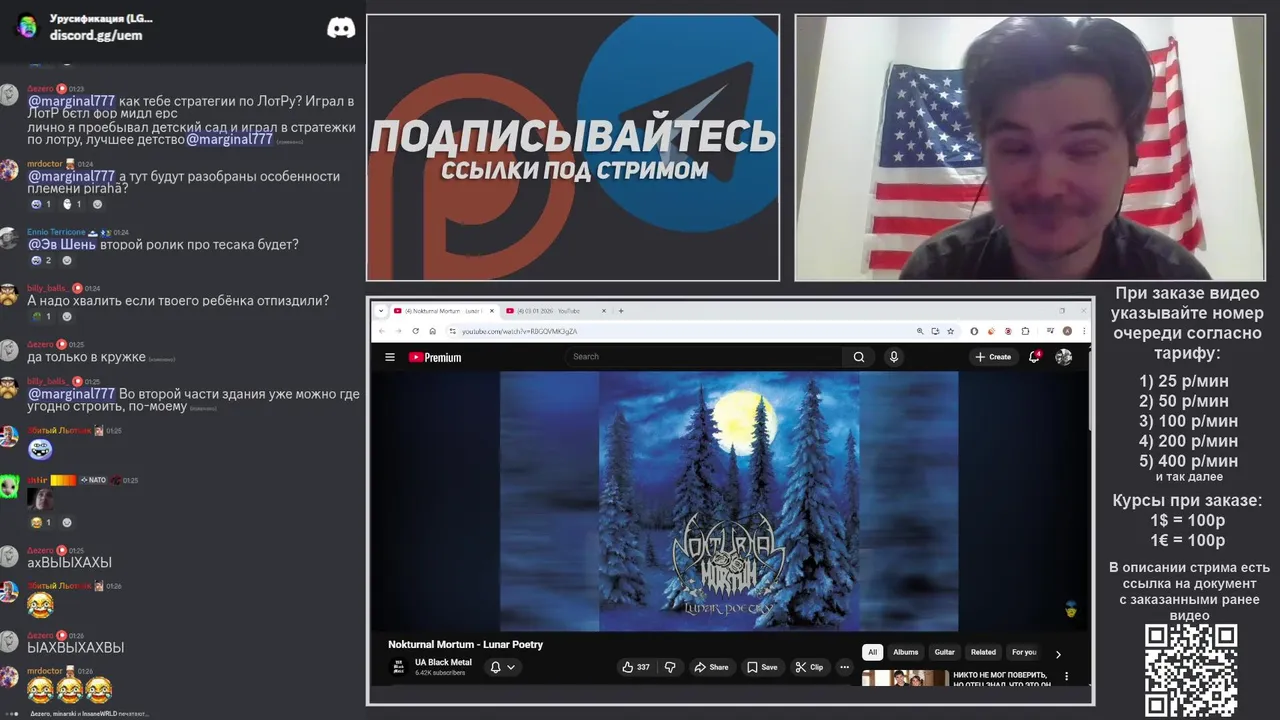Viewport: 1280px width, 720px height.
Task: Close the 03.01.2026 YouTube tab
Action: coord(604,311)
